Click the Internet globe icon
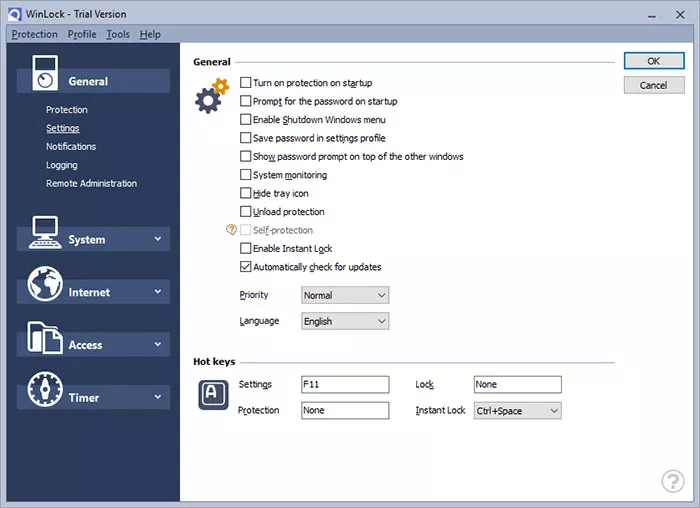 [x=45, y=284]
